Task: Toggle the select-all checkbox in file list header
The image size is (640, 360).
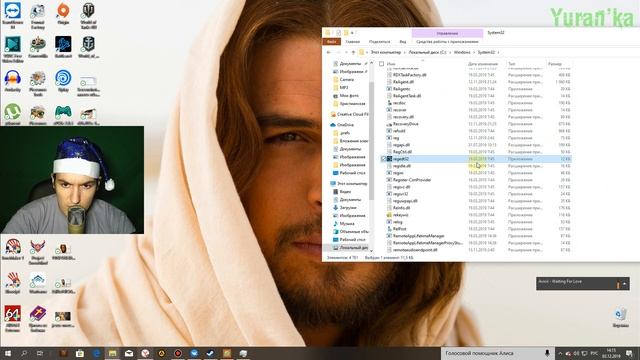Action: coord(382,64)
